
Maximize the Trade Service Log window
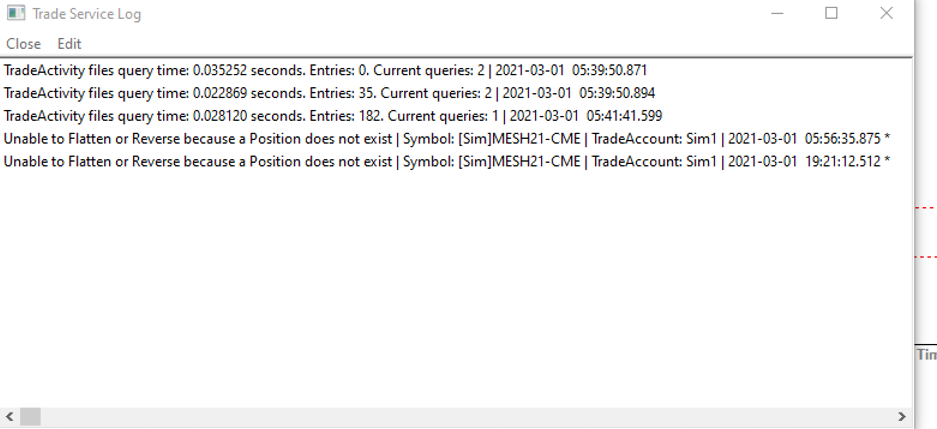(831, 13)
